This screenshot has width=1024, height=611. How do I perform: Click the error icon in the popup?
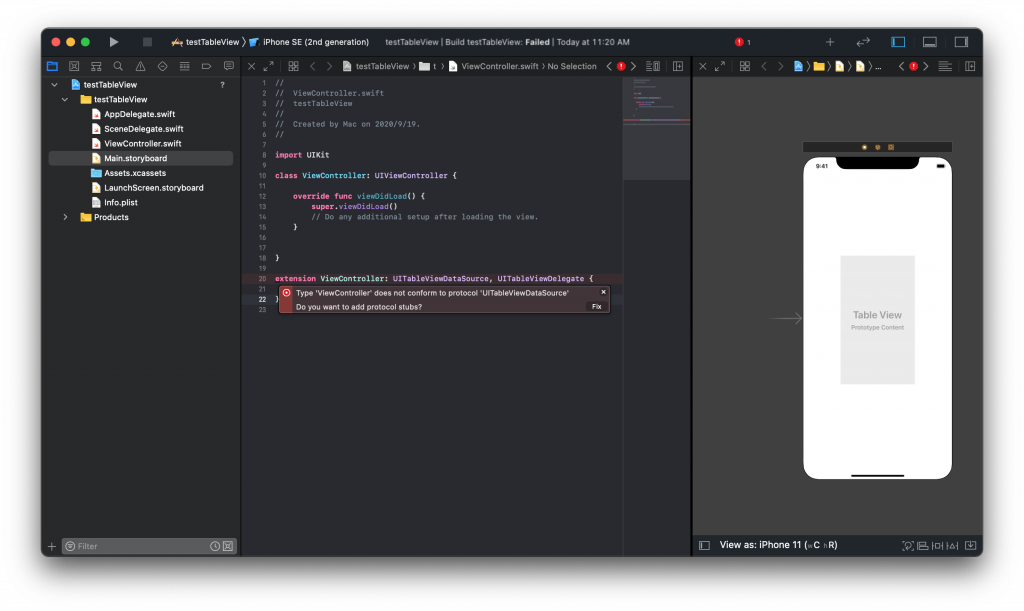(287, 293)
